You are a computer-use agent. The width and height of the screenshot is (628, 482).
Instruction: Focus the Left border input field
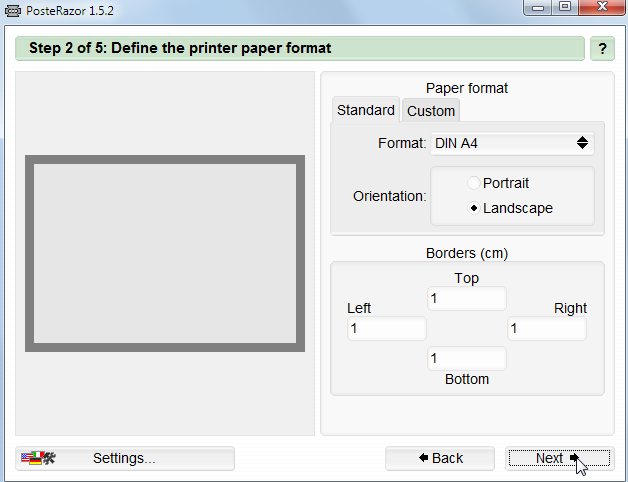[x=386, y=328]
